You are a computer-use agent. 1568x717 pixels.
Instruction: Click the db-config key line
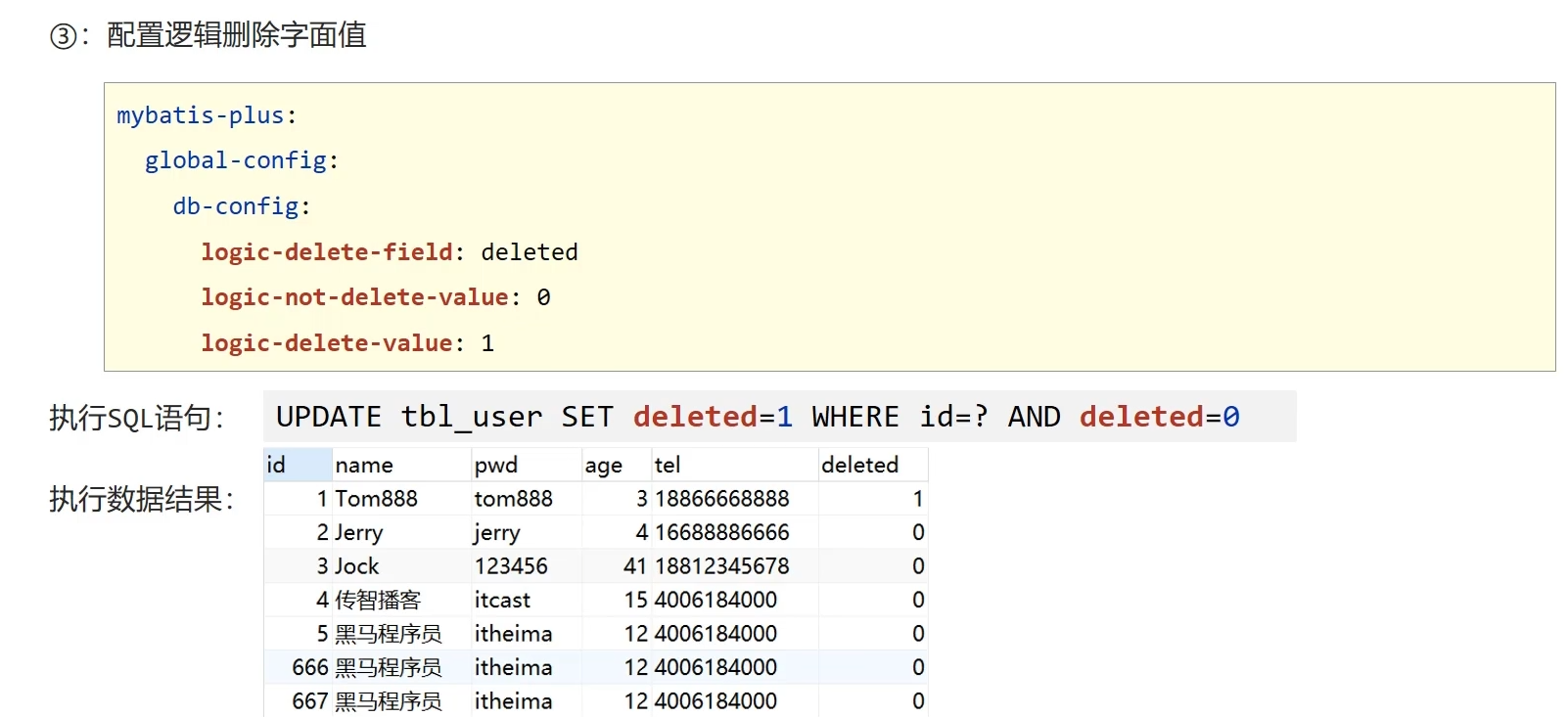click(x=236, y=206)
